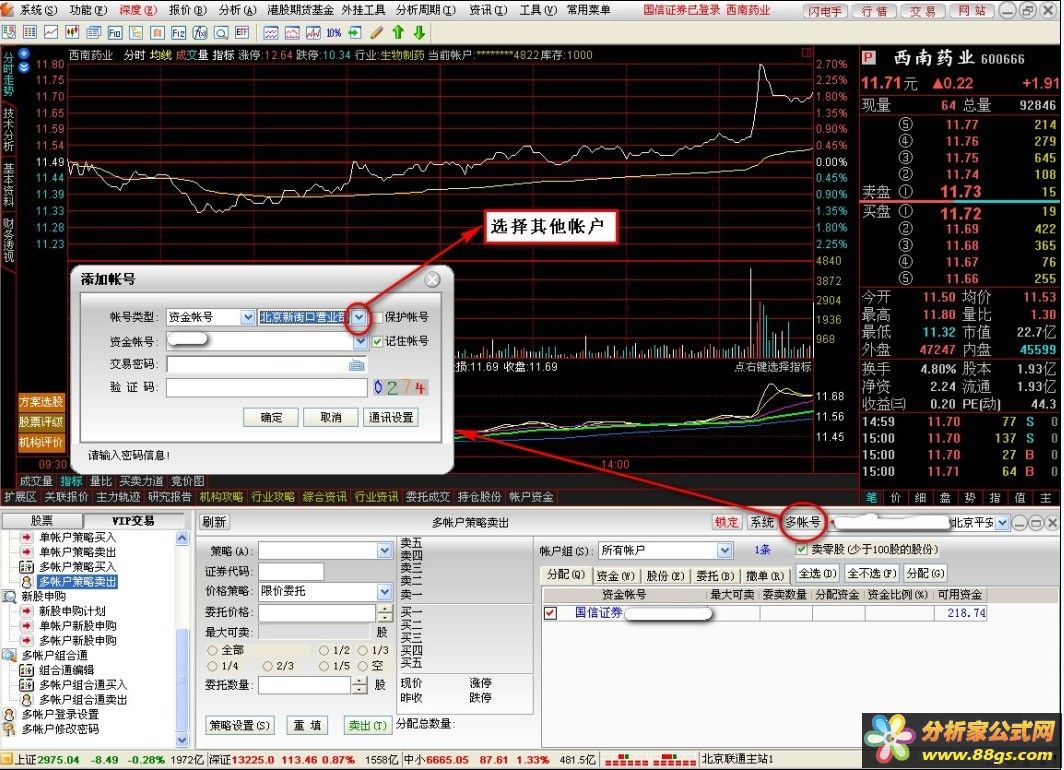
Task: Toggle 保护帐号 checkbox in dialog
Action: [x=378, y=317]
